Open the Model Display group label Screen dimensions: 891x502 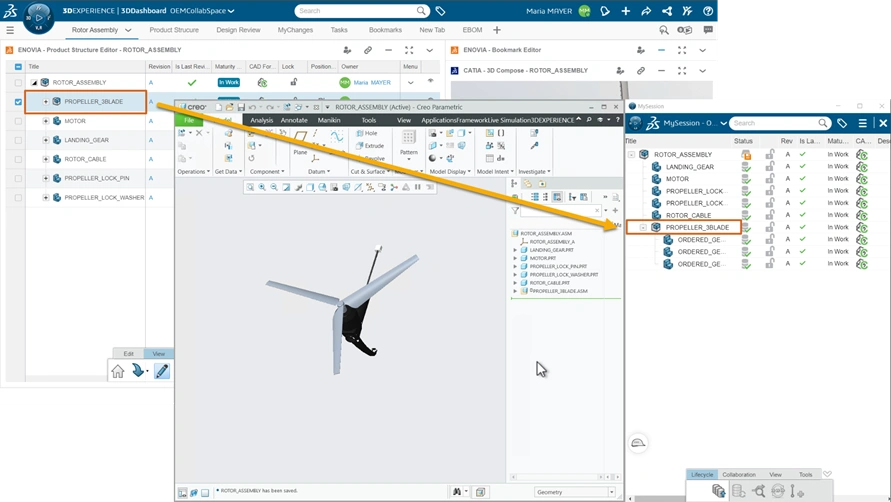click(448, 171)
